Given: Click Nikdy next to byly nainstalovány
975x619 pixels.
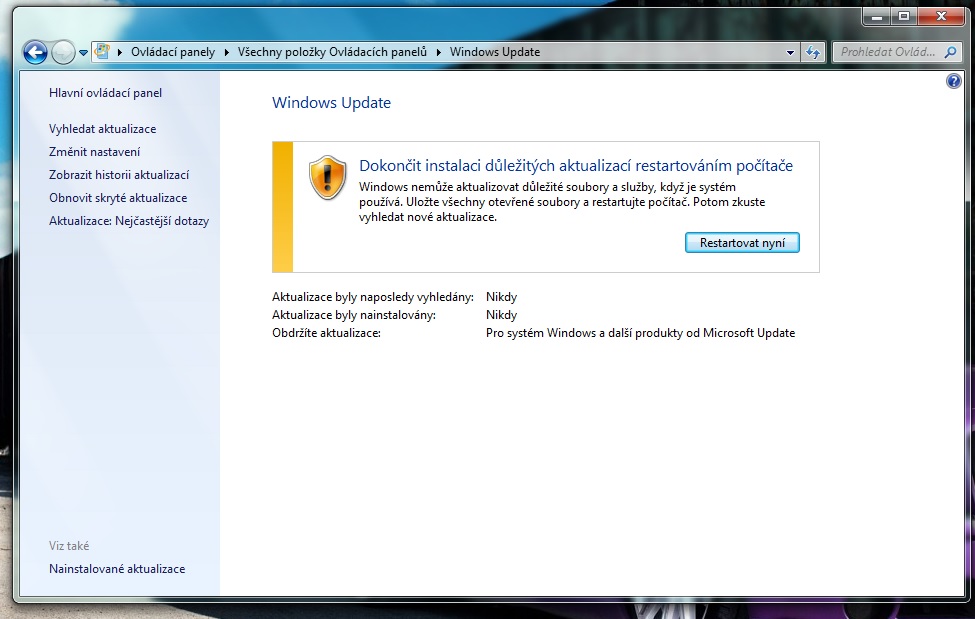Looking at the screenshot, I should [501, 315].
